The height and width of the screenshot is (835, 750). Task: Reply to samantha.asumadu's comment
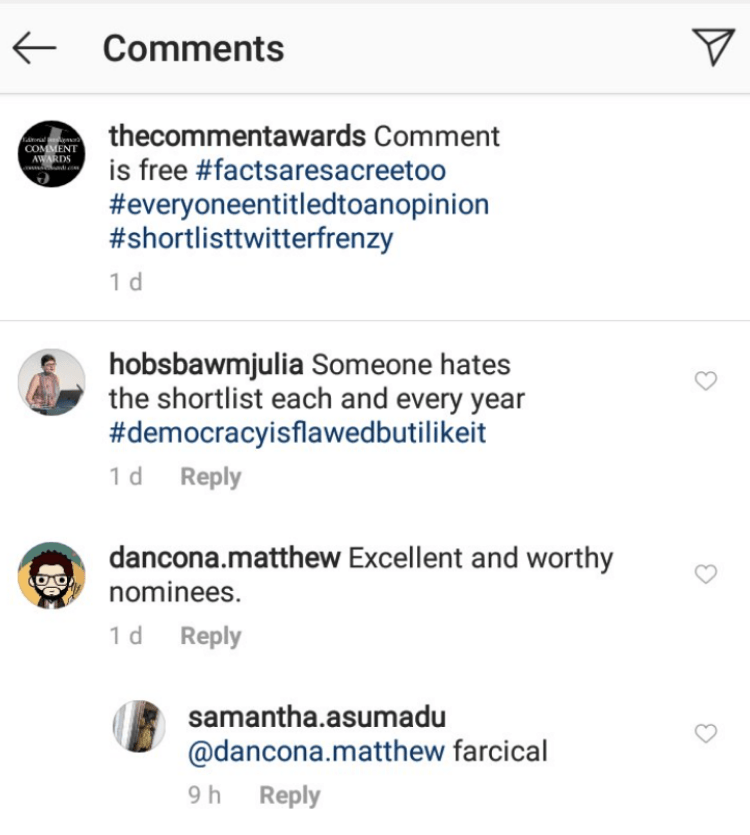[289, 796]
